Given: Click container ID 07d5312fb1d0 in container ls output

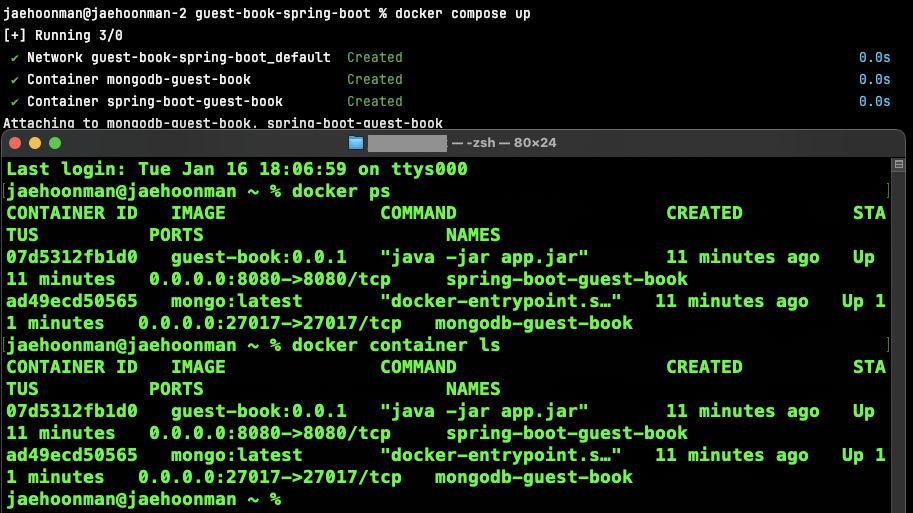Looking at the screenshot, I should point(72,412).
